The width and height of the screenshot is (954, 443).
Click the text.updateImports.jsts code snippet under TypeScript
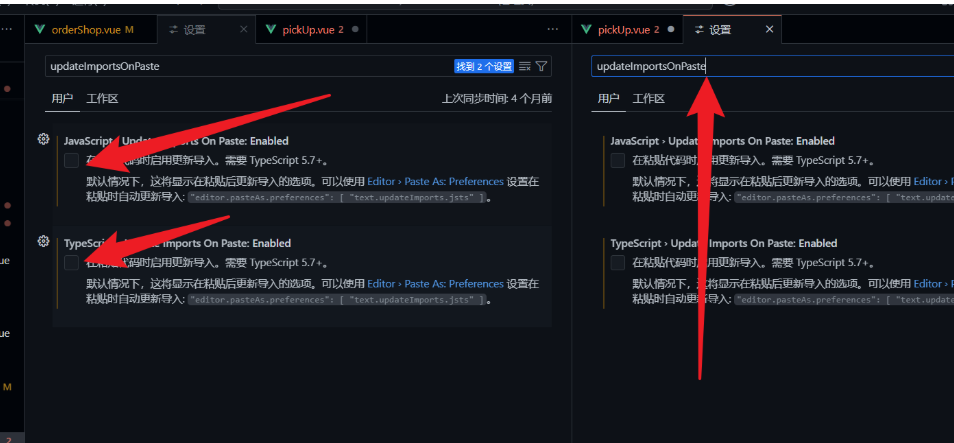click(x=338, y=300)
